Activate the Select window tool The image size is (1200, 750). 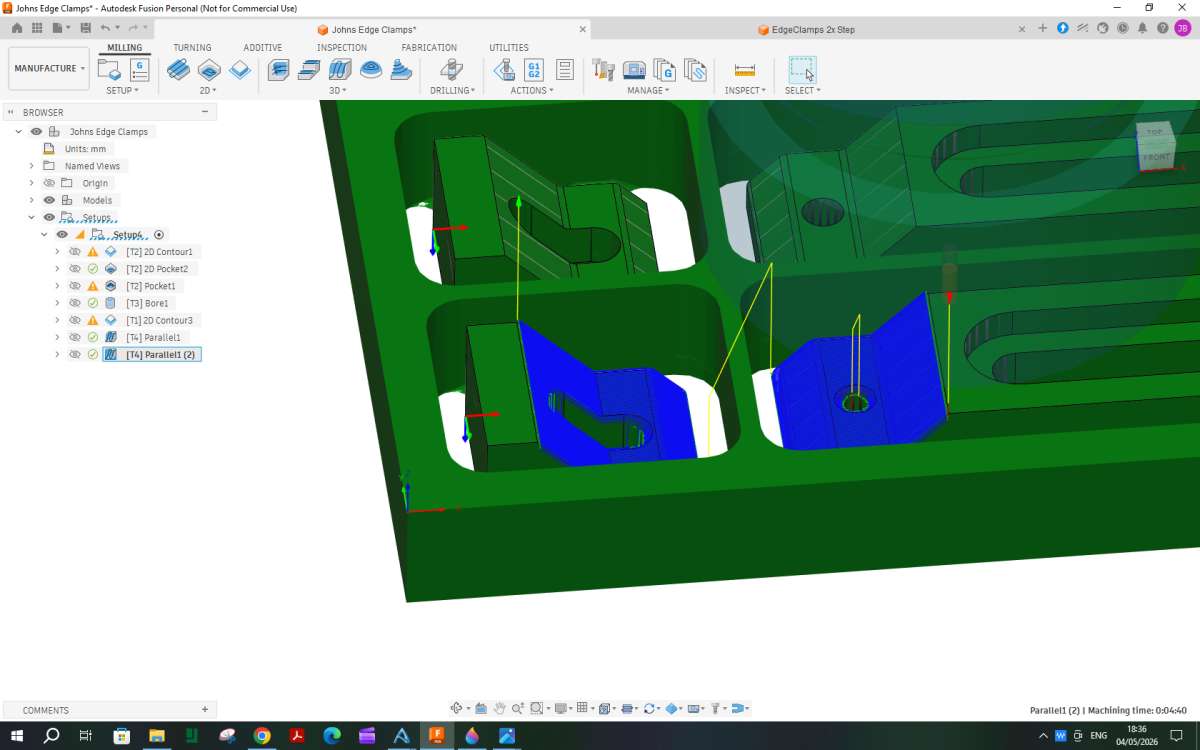[x=802, y=70]
